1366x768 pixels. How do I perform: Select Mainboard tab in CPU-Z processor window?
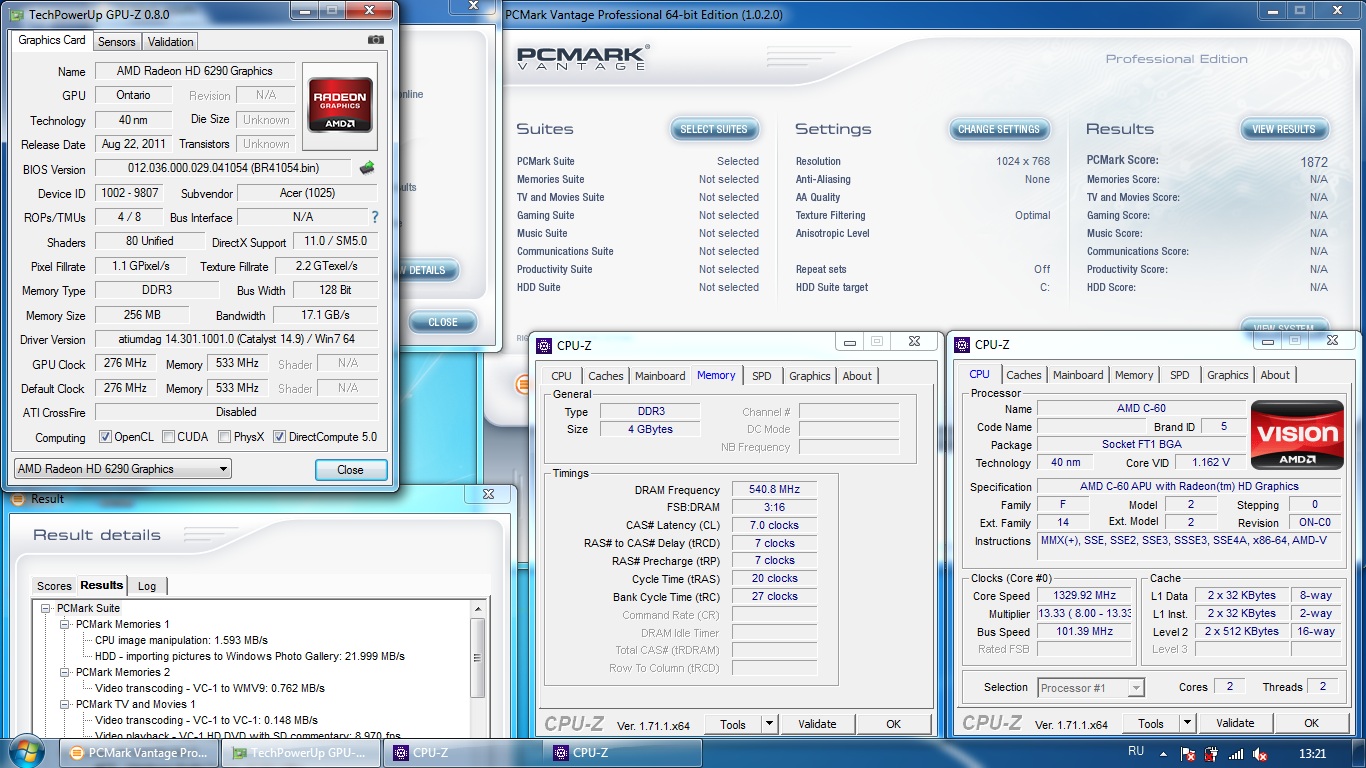[1078, 375]
